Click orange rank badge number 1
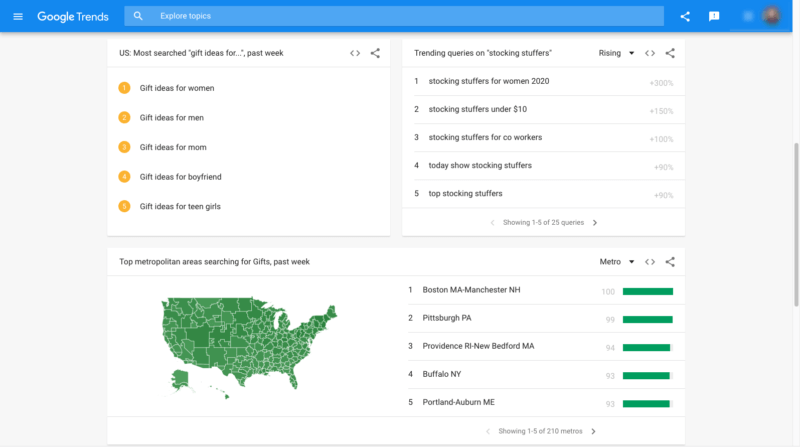Screen dimensions: 800x448 tap(124, 88)
